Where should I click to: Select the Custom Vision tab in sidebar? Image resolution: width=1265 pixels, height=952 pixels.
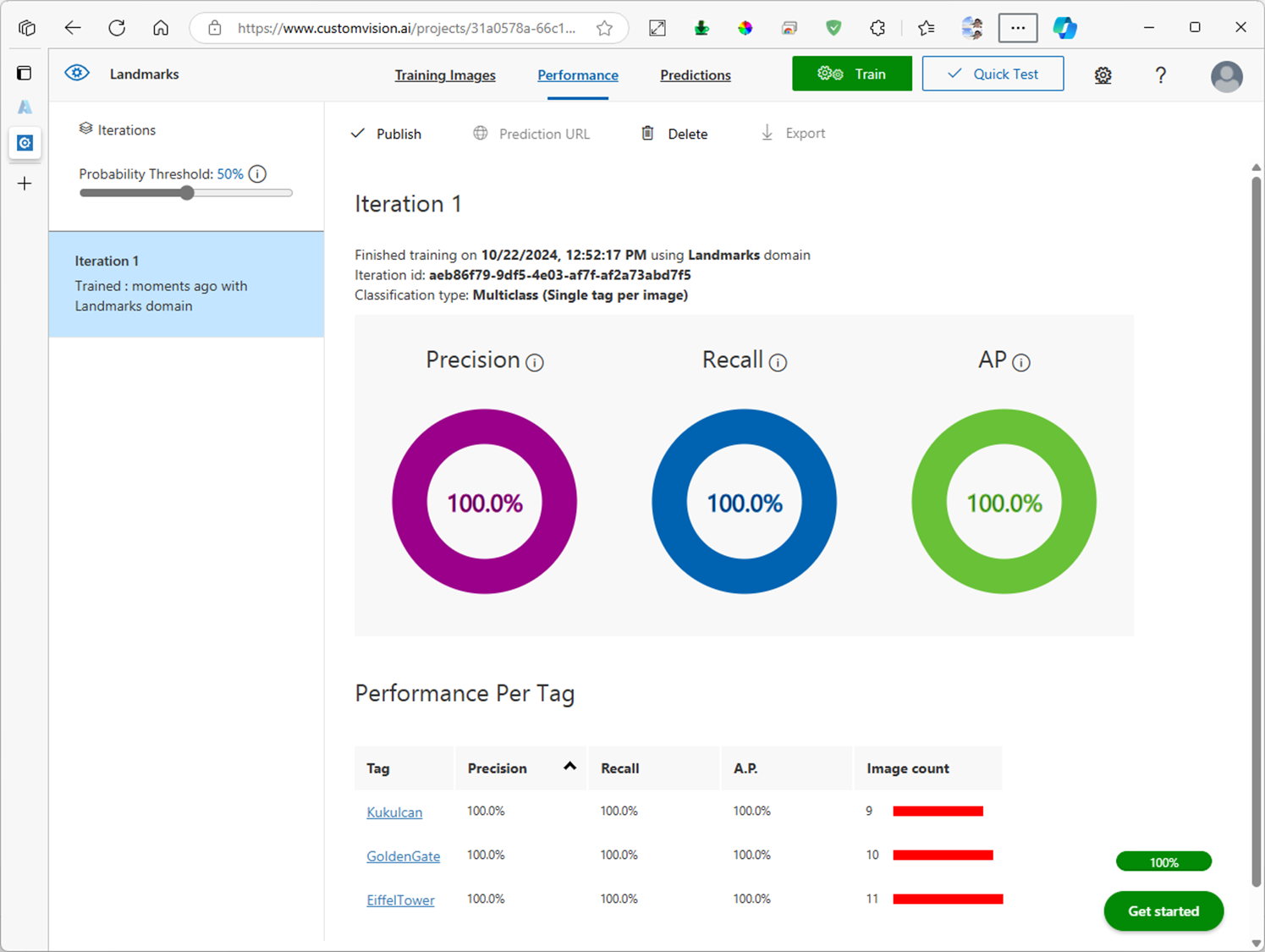click(x=25, y=143)
